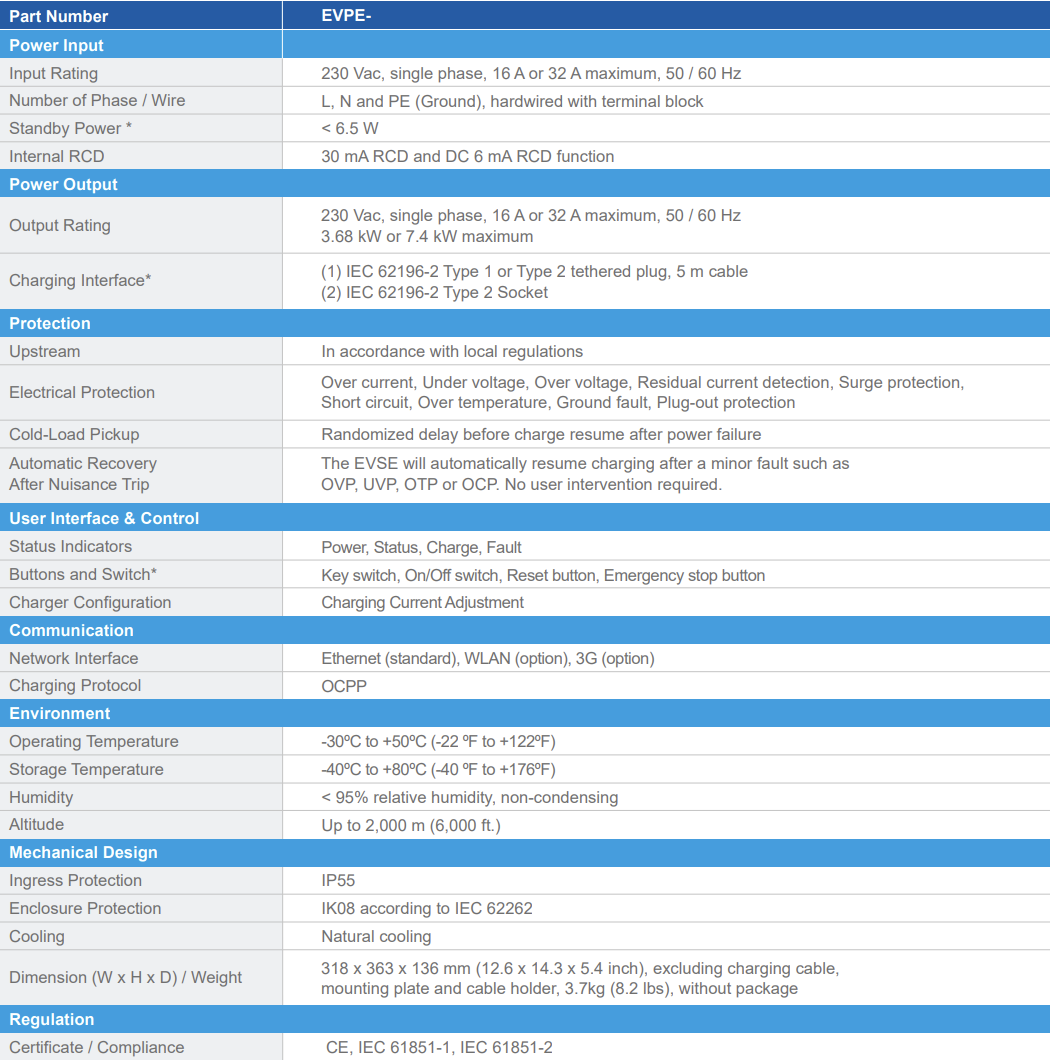Select the Internal RCD row label
Screen dimensions: 1050x1060
pyautogui.click(x=57, y=156)
